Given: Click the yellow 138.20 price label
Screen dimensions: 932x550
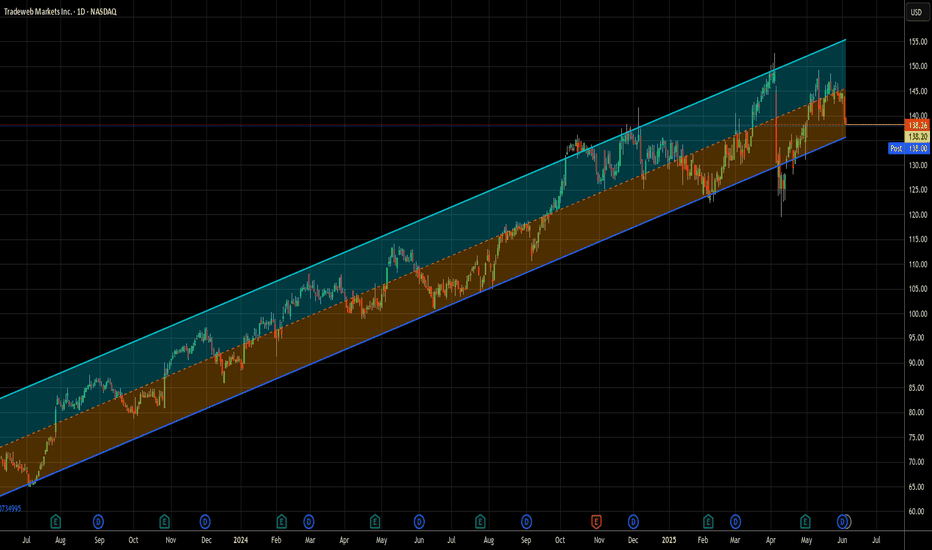Looking at the screenshot, I should 917,137.
